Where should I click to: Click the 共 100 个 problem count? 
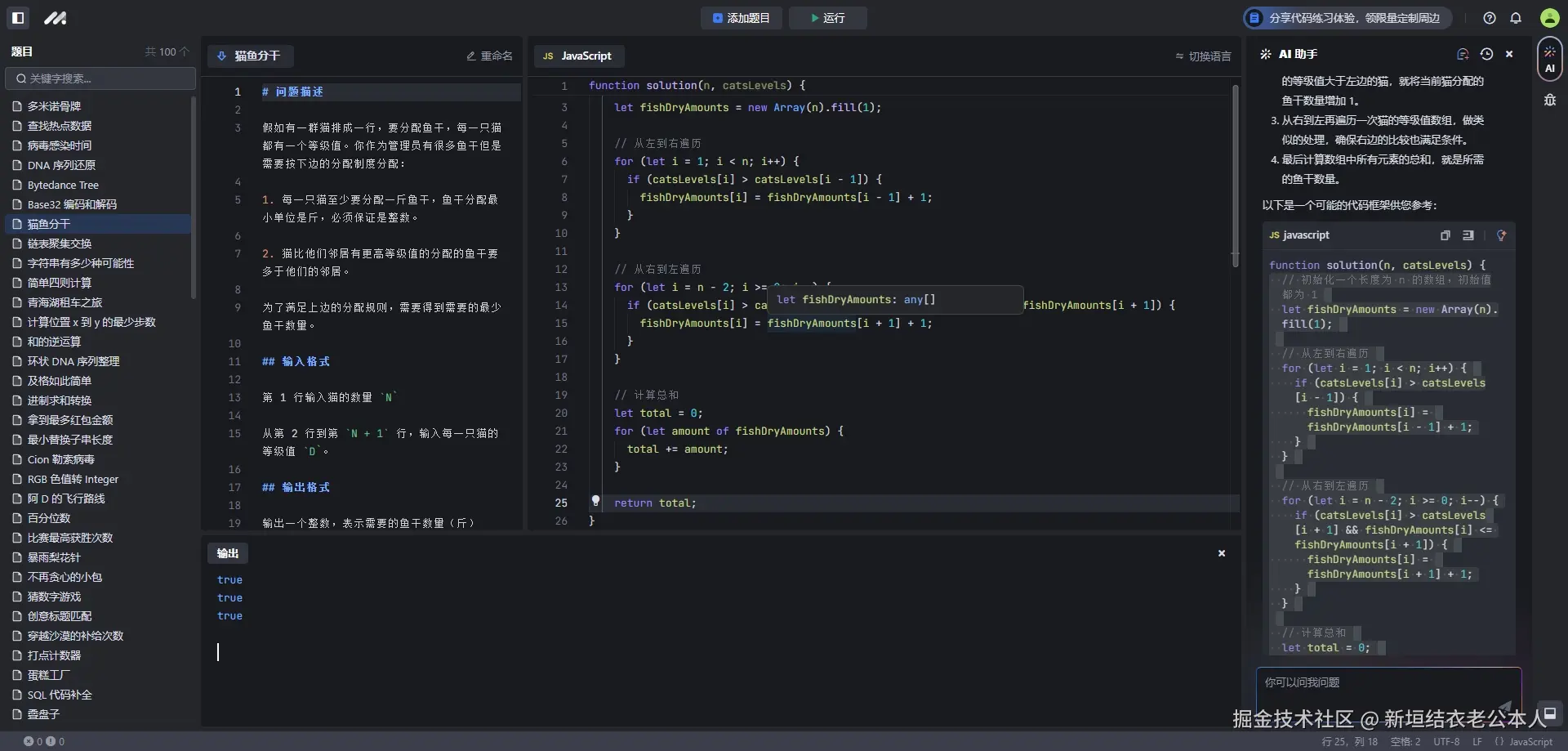pyautogui.click(x=167, y=51)
